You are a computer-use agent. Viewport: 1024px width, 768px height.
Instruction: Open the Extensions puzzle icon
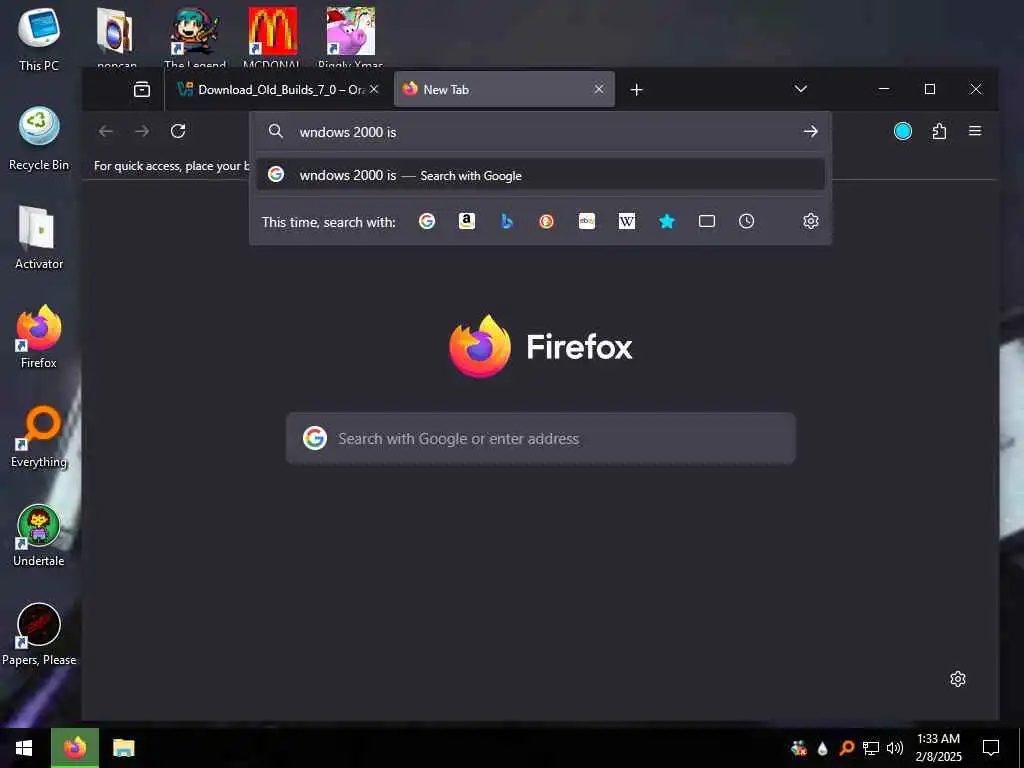click(939, 131)
